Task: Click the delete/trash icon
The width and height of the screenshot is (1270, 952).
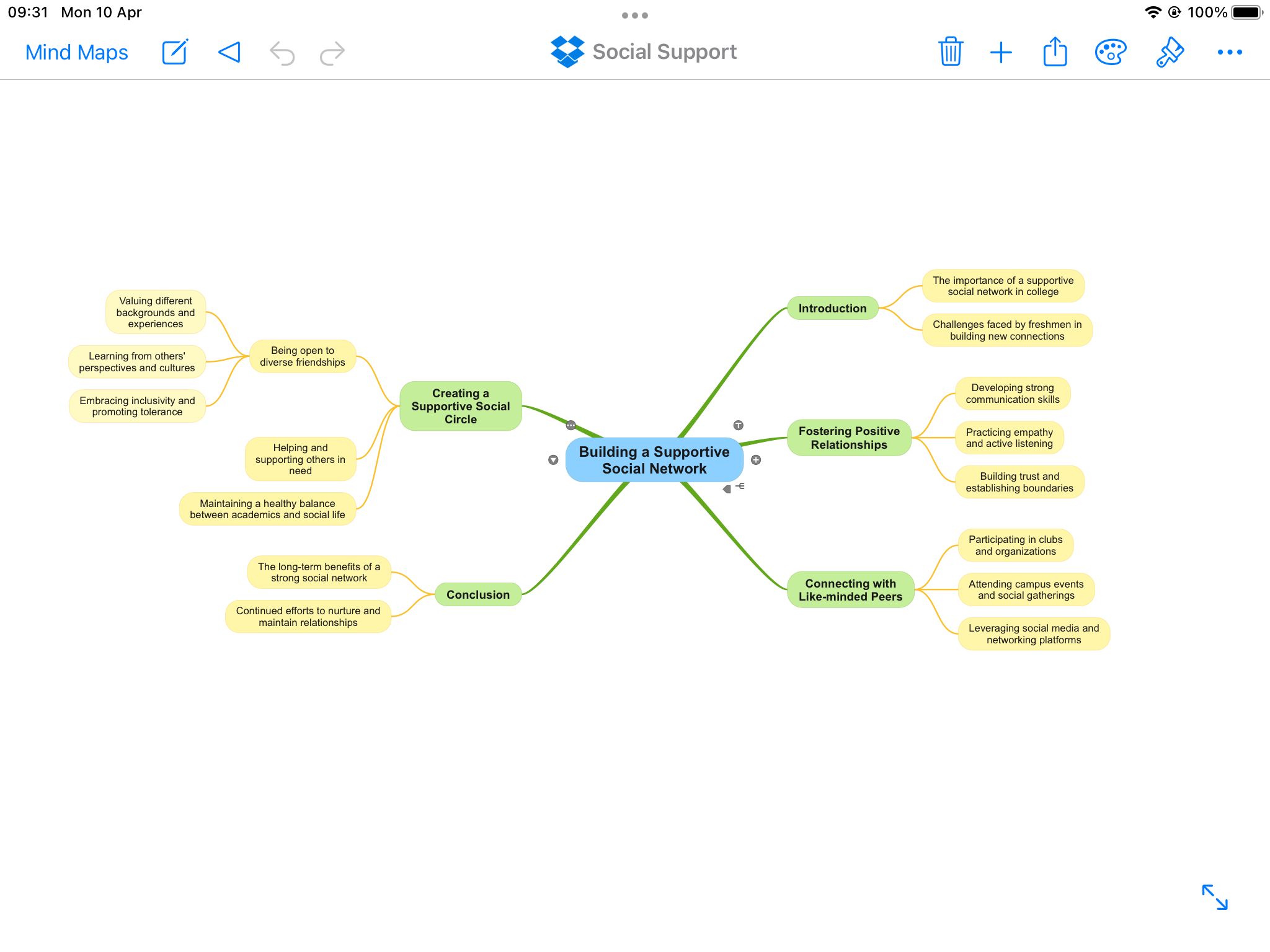Action: point(951,51)
